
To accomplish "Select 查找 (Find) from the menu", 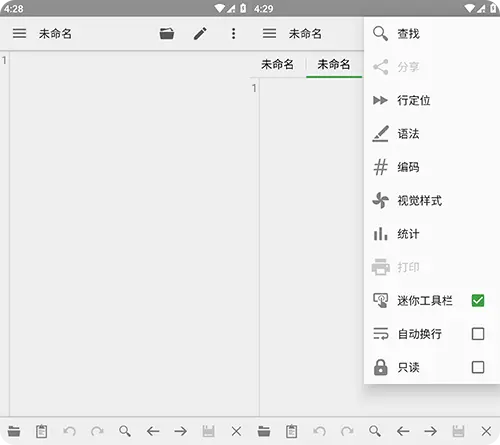I will pos(432,34).
